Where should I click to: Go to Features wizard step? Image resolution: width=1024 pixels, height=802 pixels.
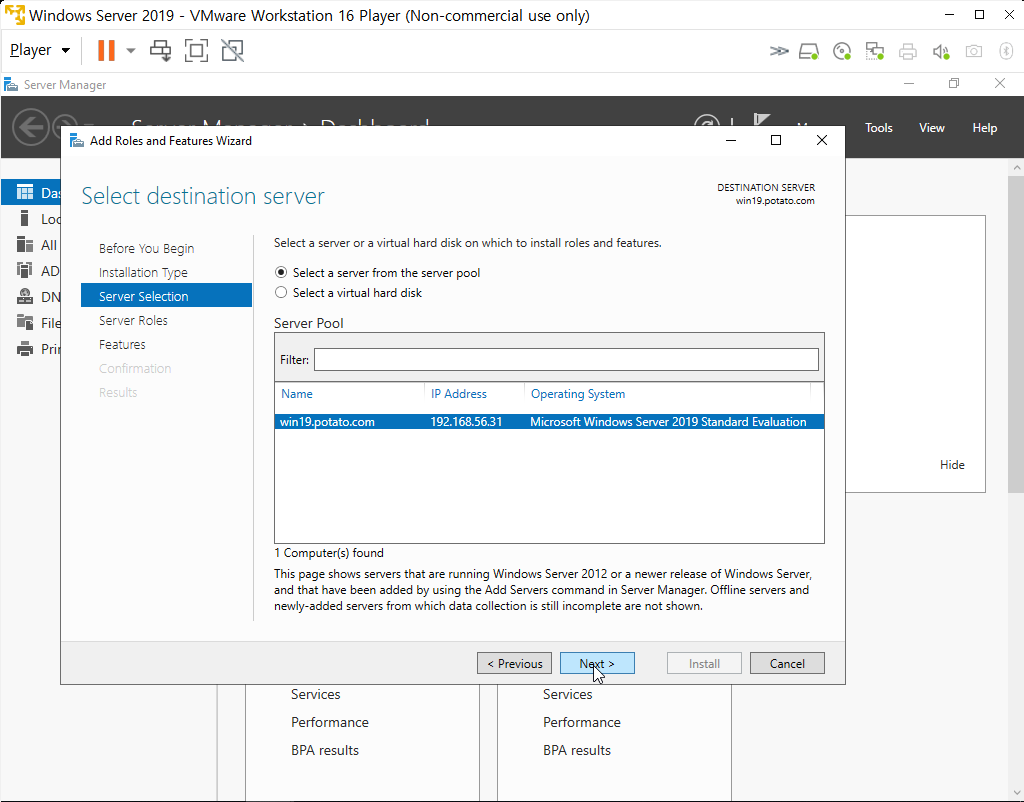tap(122, 344)
